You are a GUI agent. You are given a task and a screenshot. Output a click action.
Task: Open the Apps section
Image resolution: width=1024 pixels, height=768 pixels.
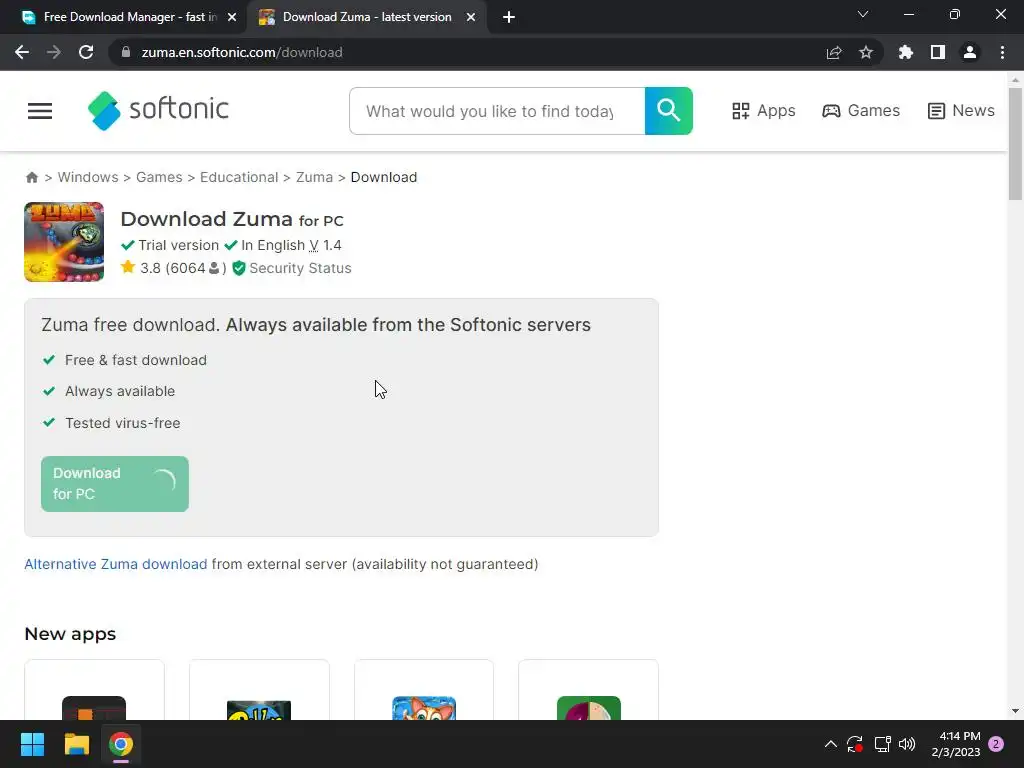click(x=763, y=111)
